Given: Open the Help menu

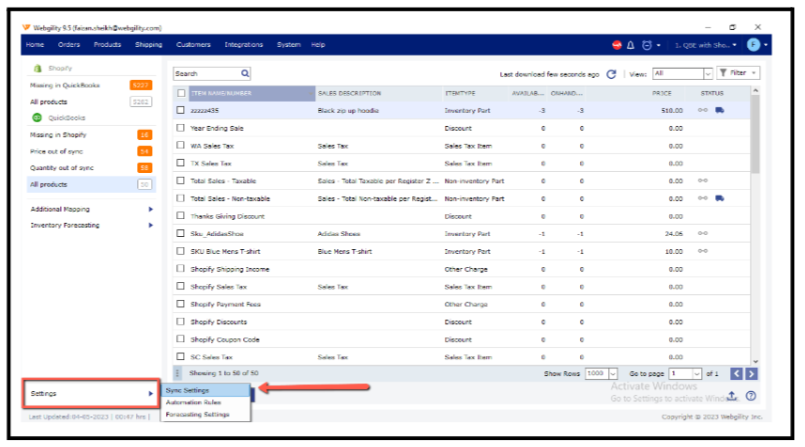Looking at the screenshot, I should tap(318, 45).
